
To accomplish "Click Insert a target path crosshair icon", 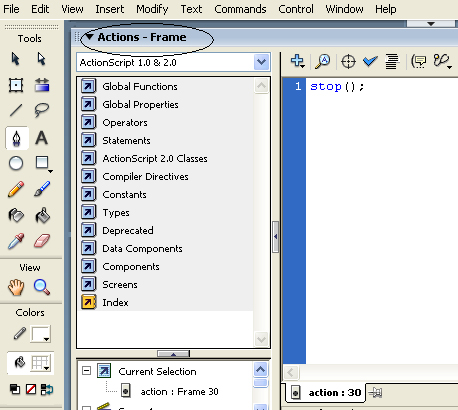I will [x=348, y=62].
